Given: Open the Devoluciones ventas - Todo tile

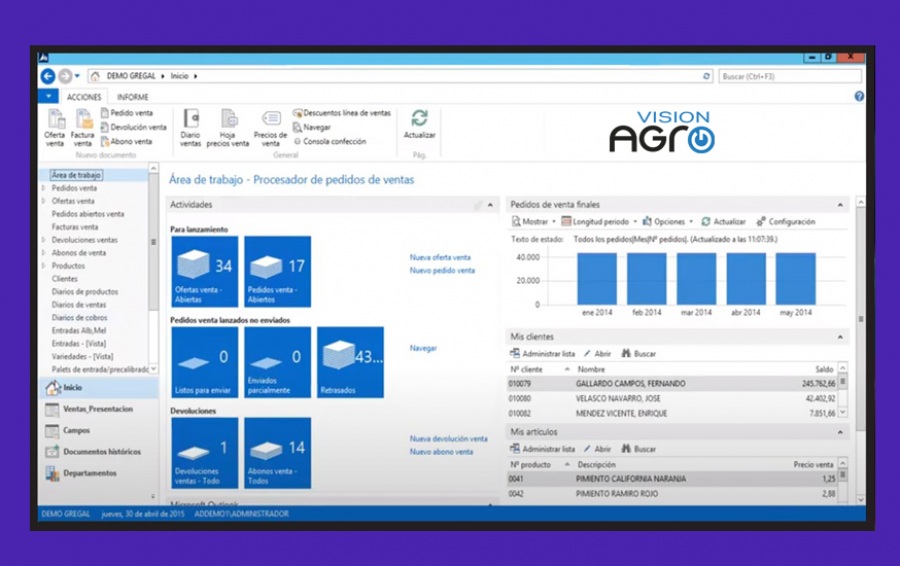Looking at the screenshot, I should (x=205, y=453).
